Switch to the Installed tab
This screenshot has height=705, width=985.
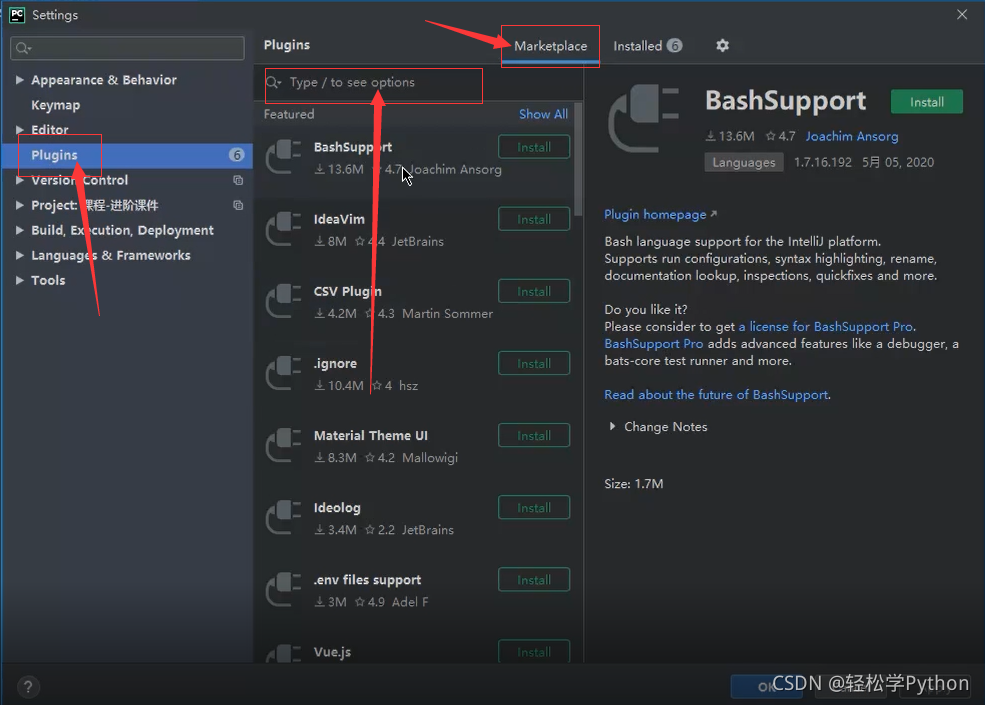coord(647,46)
